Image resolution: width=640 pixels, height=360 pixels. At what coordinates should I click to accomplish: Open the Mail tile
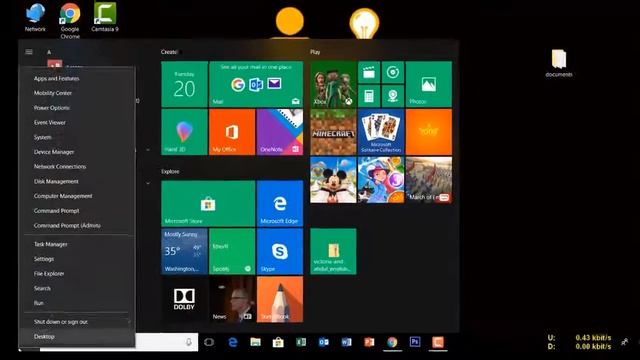coord(256,84)
